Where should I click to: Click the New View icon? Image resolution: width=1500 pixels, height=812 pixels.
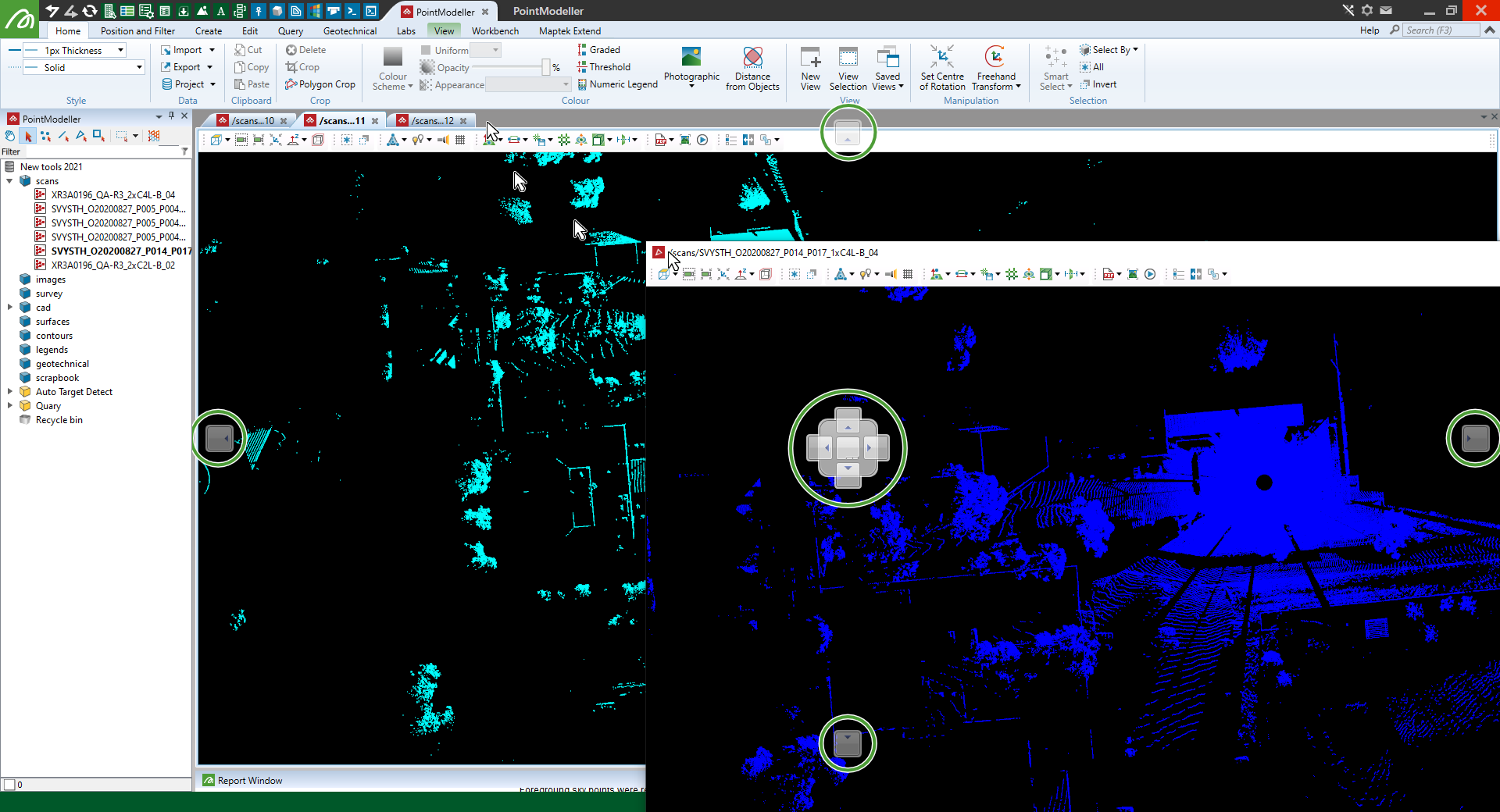(810, 58)
